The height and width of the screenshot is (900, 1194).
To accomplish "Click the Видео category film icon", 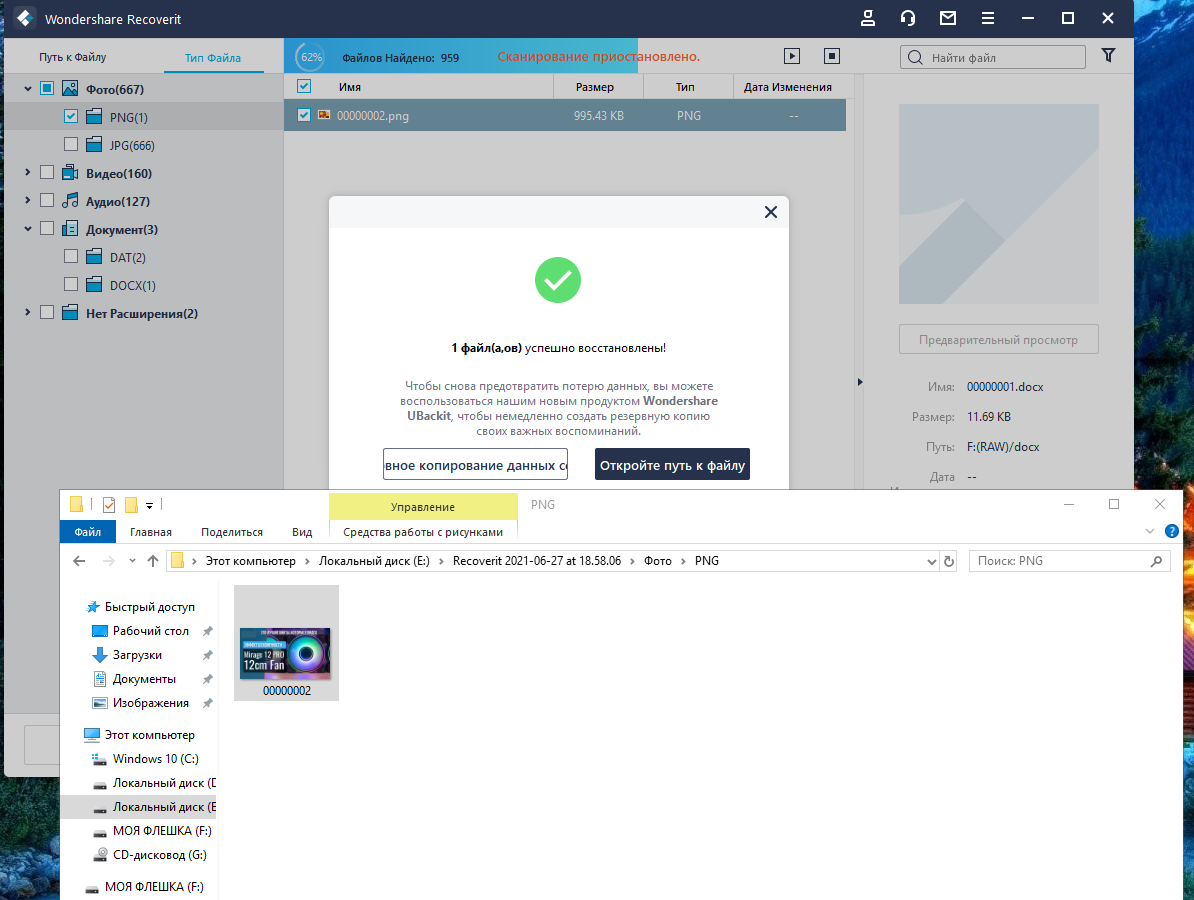I will tap(70, 173).
